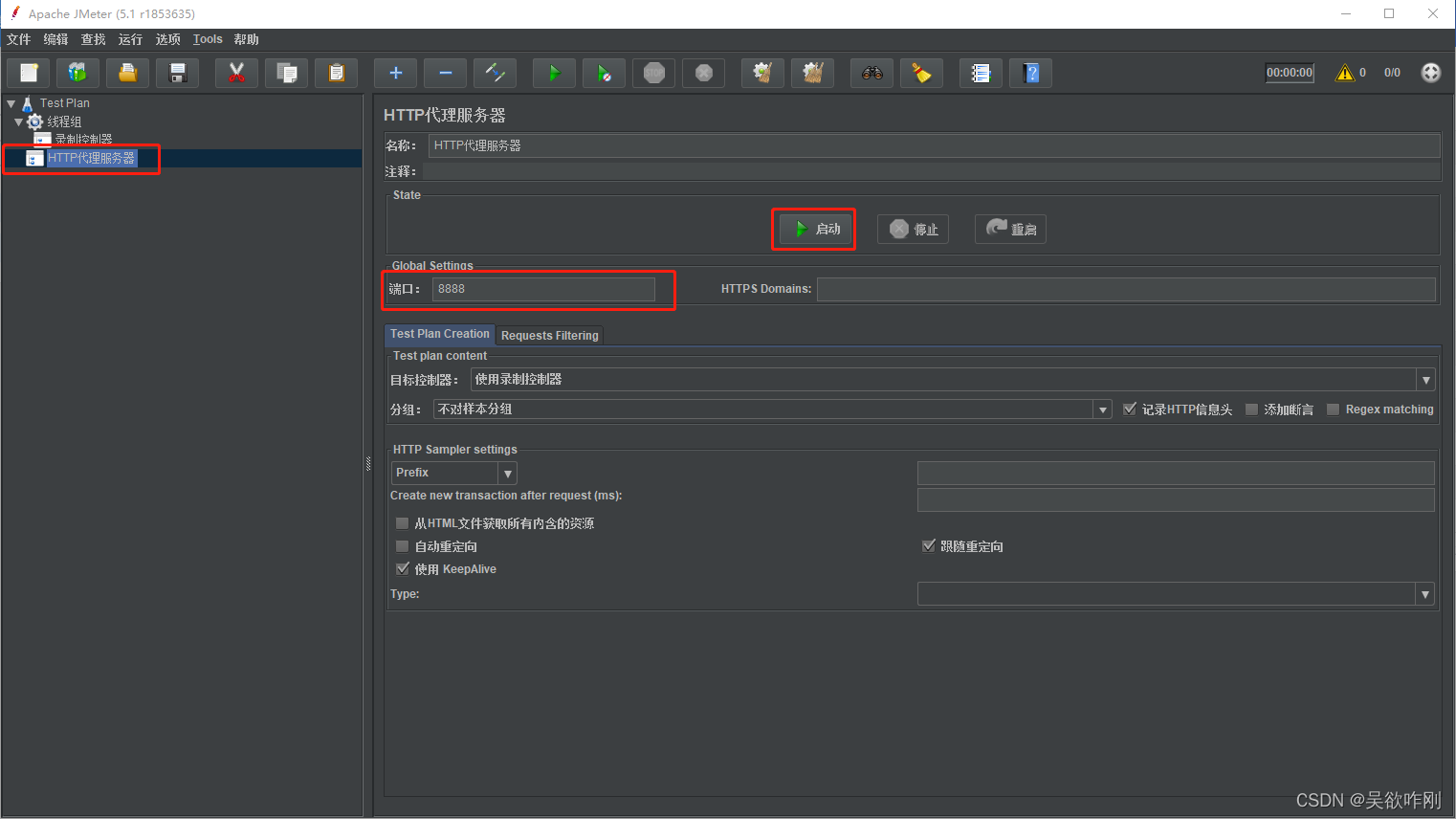The height and width of the screenshot is (819, 1456).
Task: Click Start no pauses icon
Action: 604,73
